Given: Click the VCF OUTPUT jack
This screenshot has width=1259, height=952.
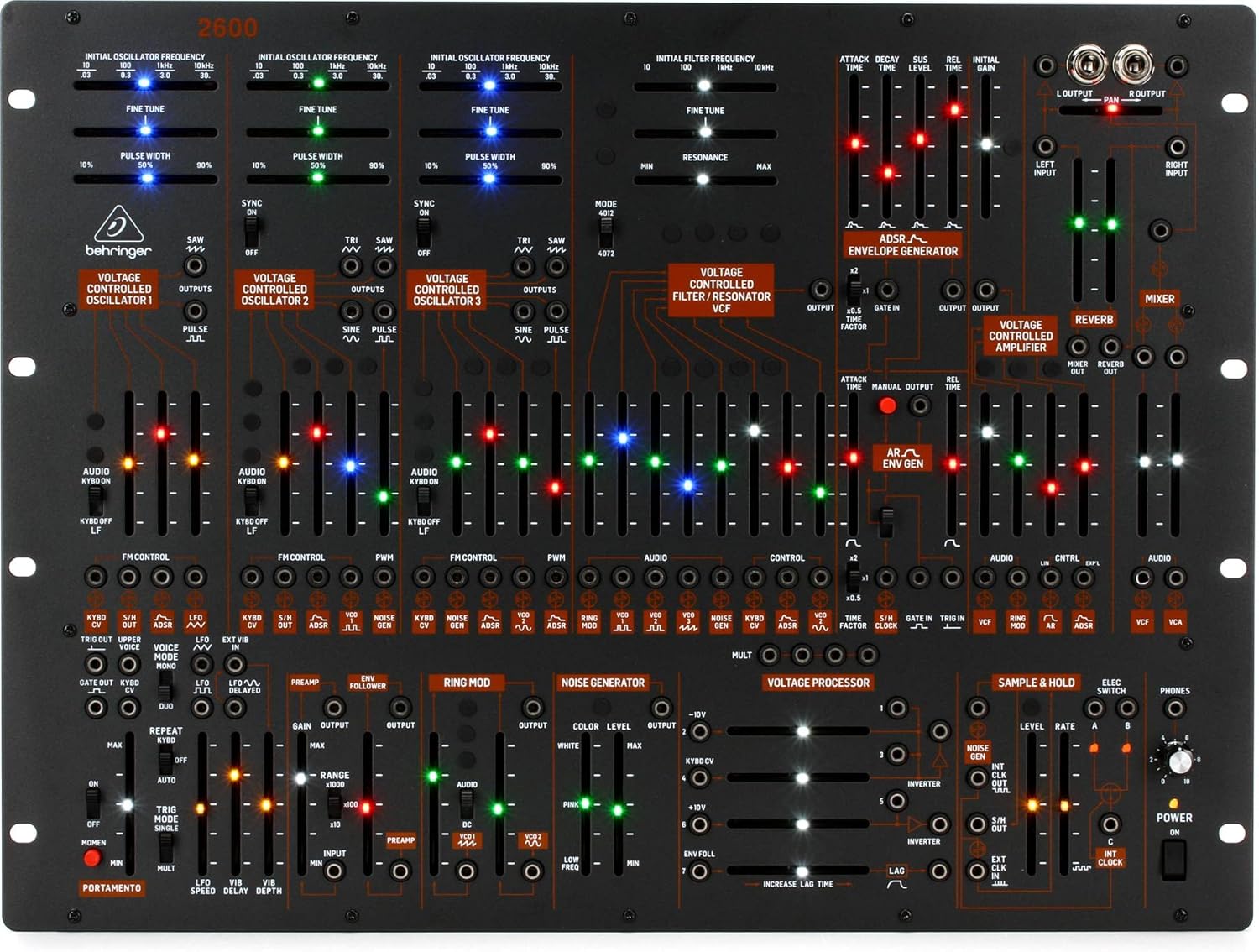Looking at the screenshot, I should pyautogui.click(x=822, y=289).
